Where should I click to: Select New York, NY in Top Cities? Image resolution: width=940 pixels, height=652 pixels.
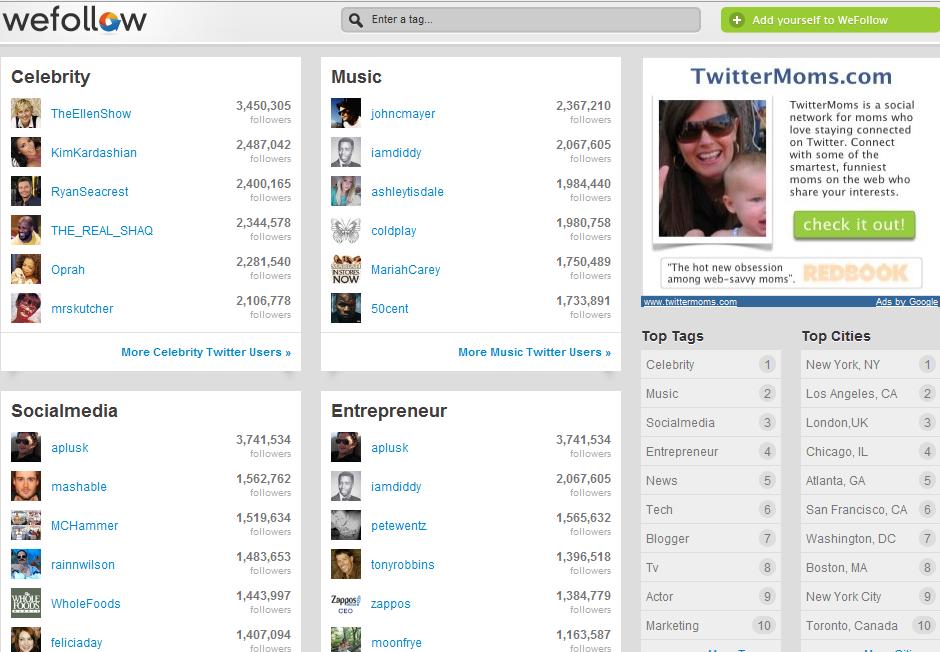(x=870, y=364)
